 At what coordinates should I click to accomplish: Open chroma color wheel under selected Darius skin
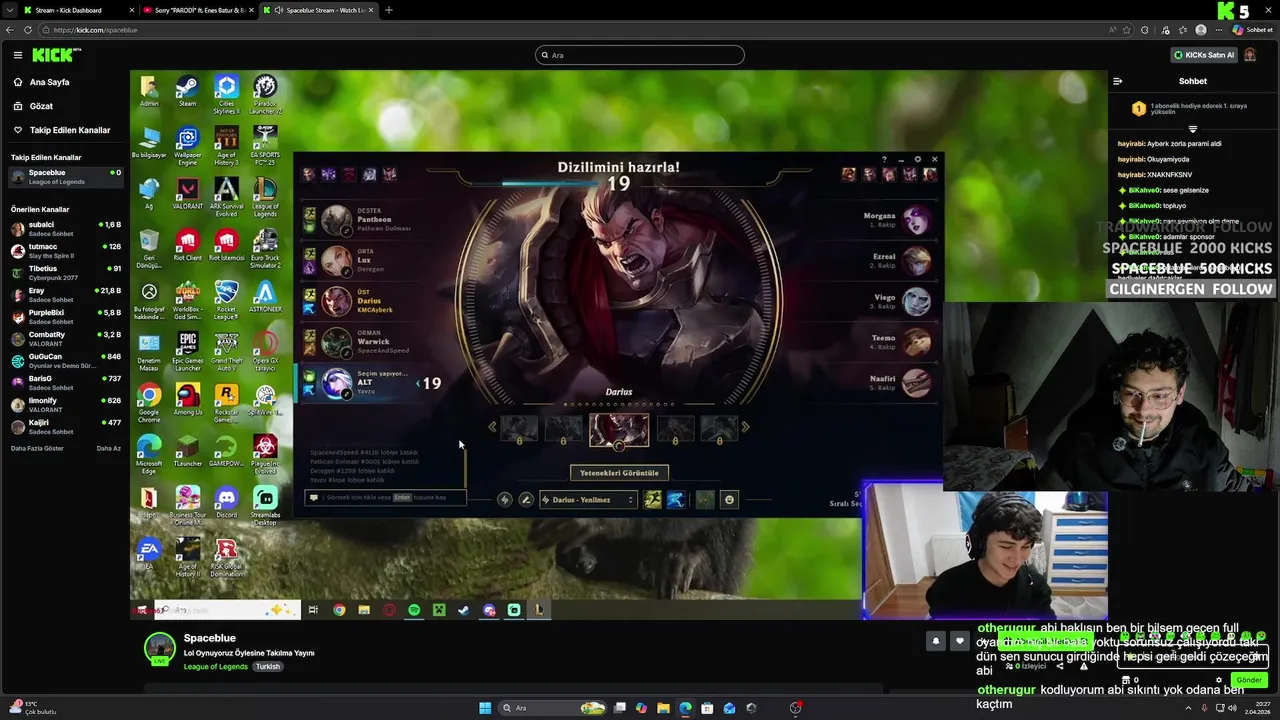click(x=619, y=447)
